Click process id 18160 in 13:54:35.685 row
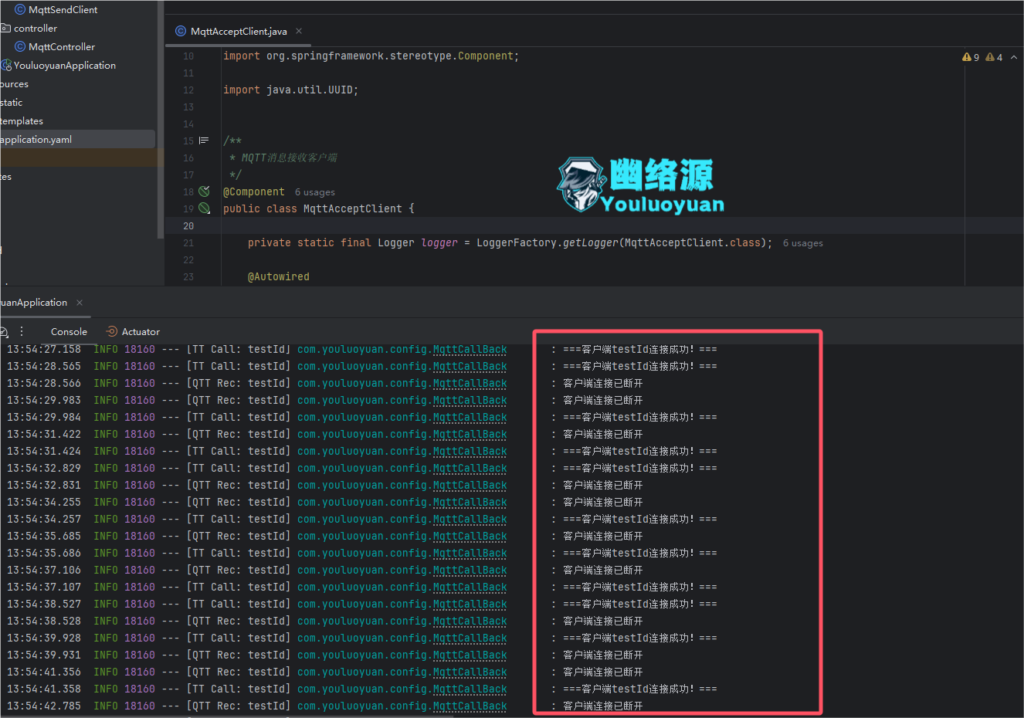Viewport: 1024px width, 718px height. coord(140,536)
